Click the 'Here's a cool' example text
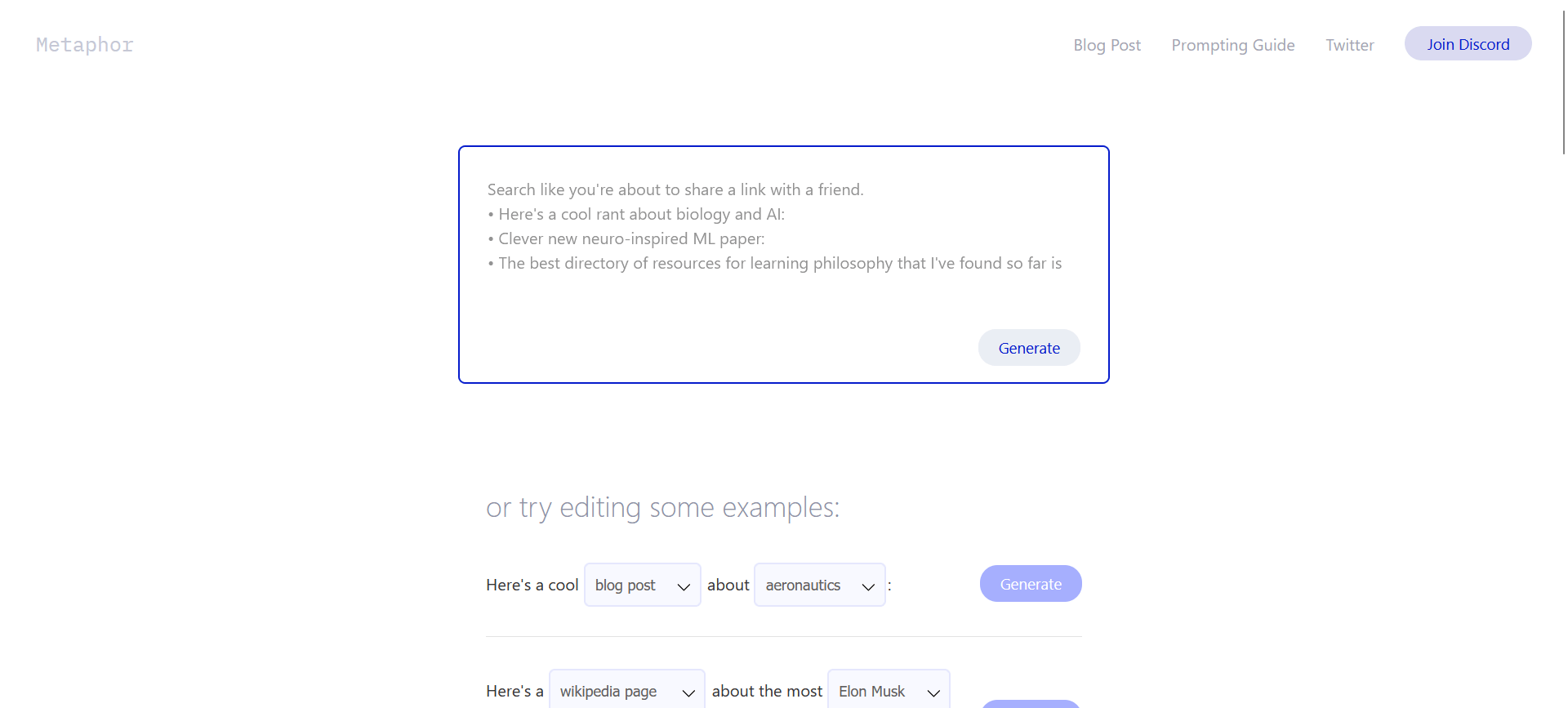The image size is (1568, 708). pos(532,585)
